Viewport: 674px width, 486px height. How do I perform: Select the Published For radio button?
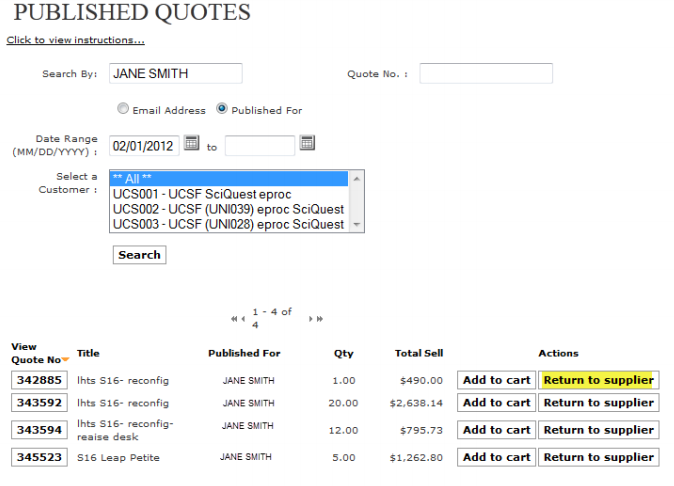222,108
